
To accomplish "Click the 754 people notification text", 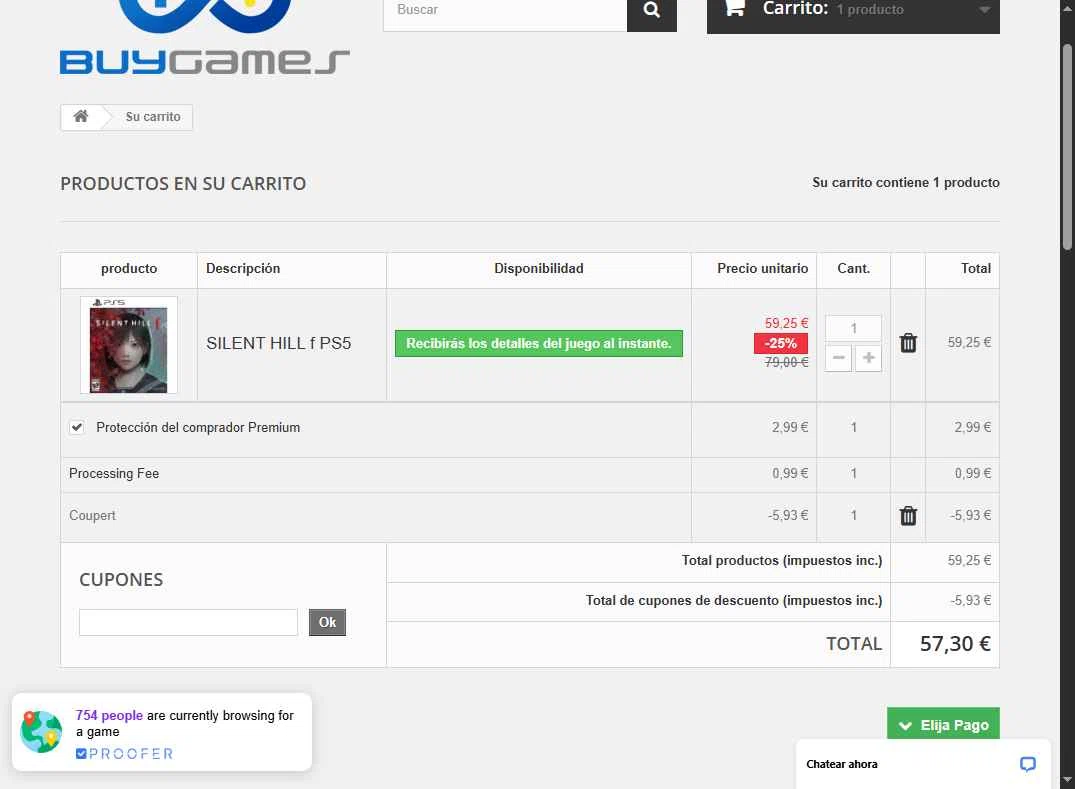I will coord(184,723).
